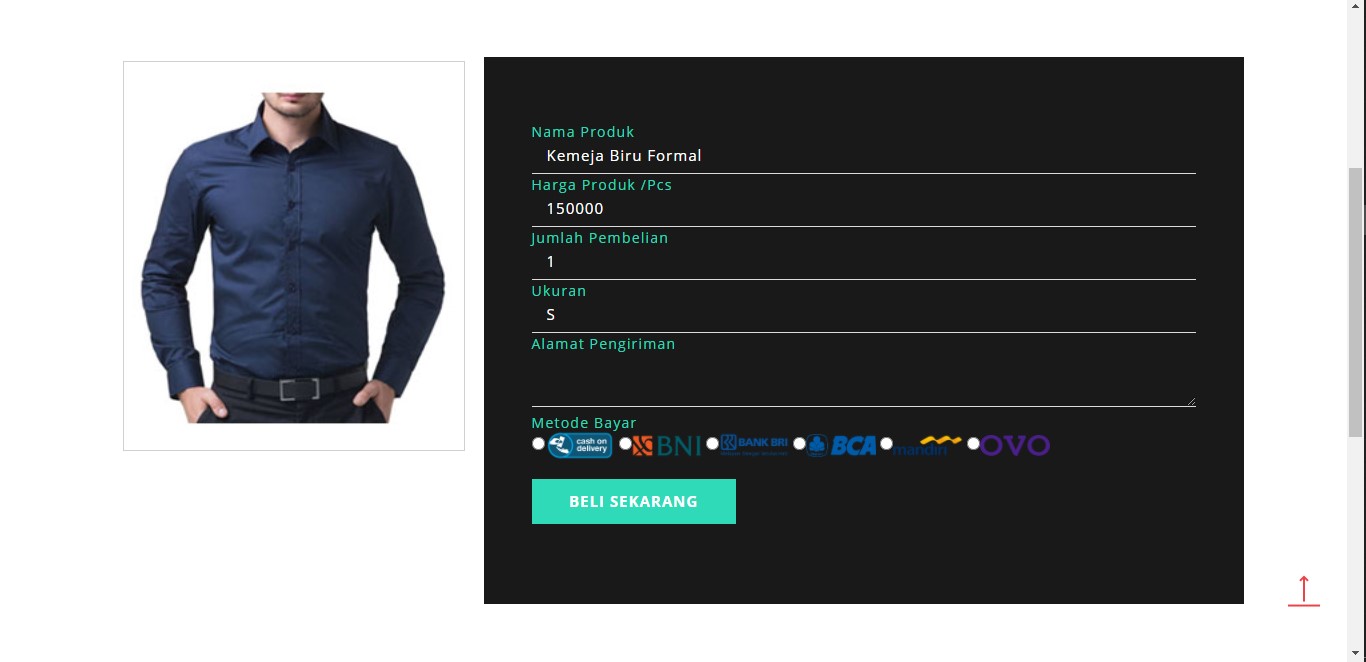Select the Bank BRI radio button
The image size is (1366, 662).
point(712,443)
